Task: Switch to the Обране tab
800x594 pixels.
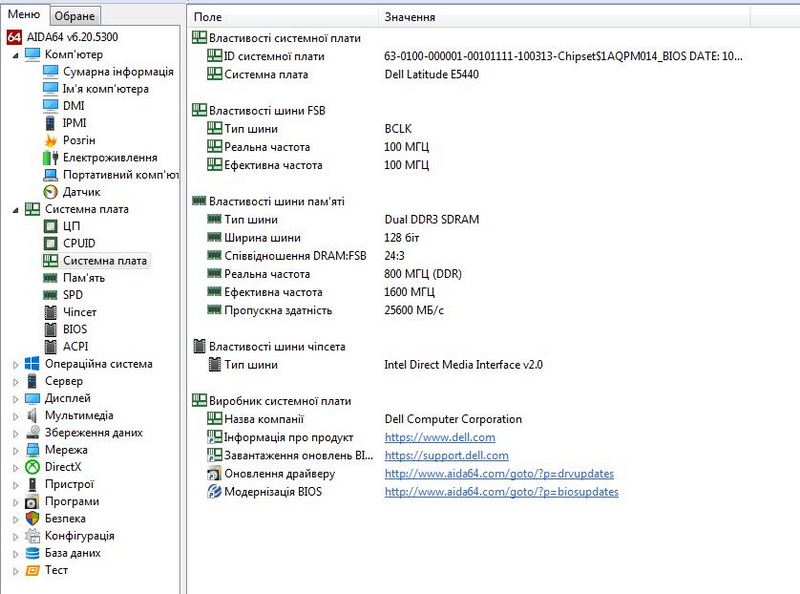Action: [x=75, y=16]
